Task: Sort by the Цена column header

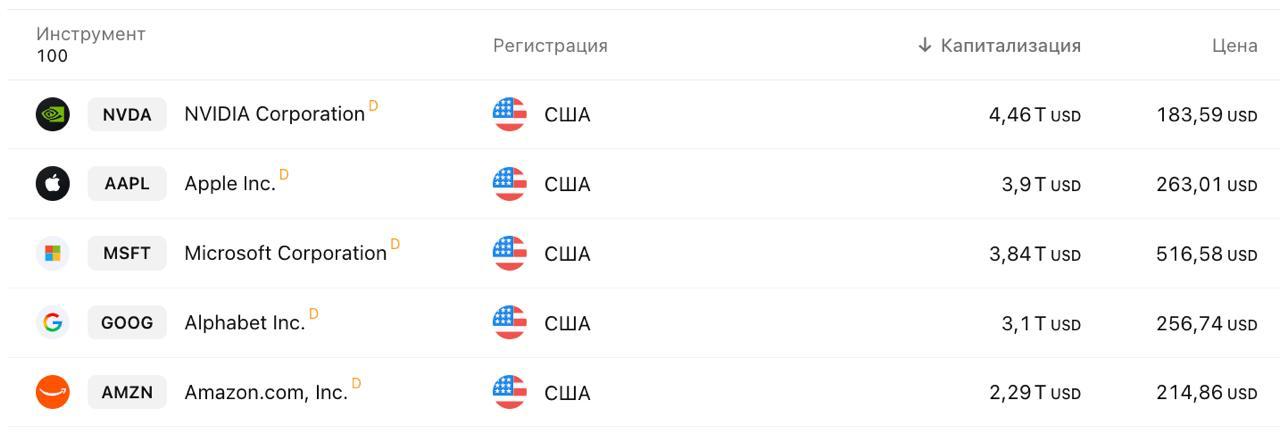Action: click(1234, 45)
